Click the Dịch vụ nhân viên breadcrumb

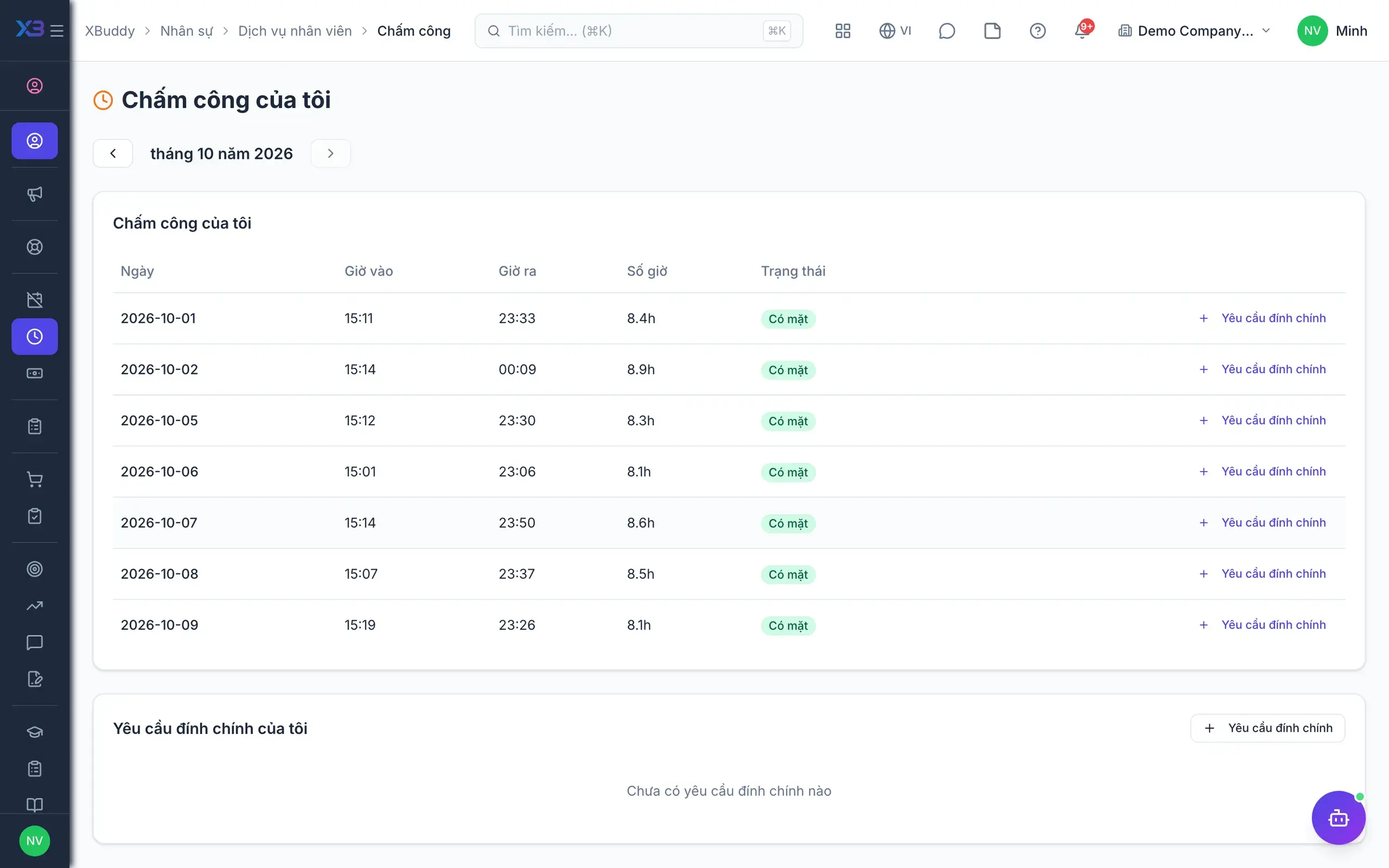click(x=295, y=31)
